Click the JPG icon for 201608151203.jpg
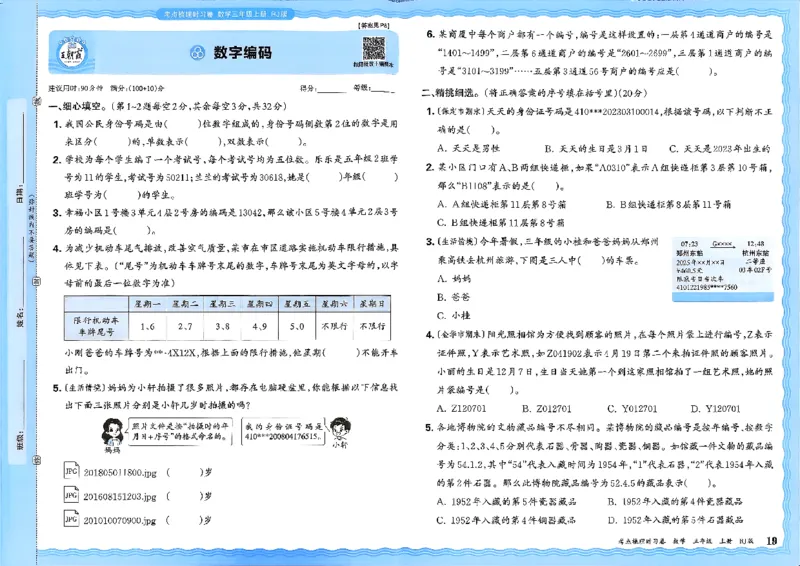The width and height of the screenshot is (800, 566). pyautogui.click(x=71, y=494)
